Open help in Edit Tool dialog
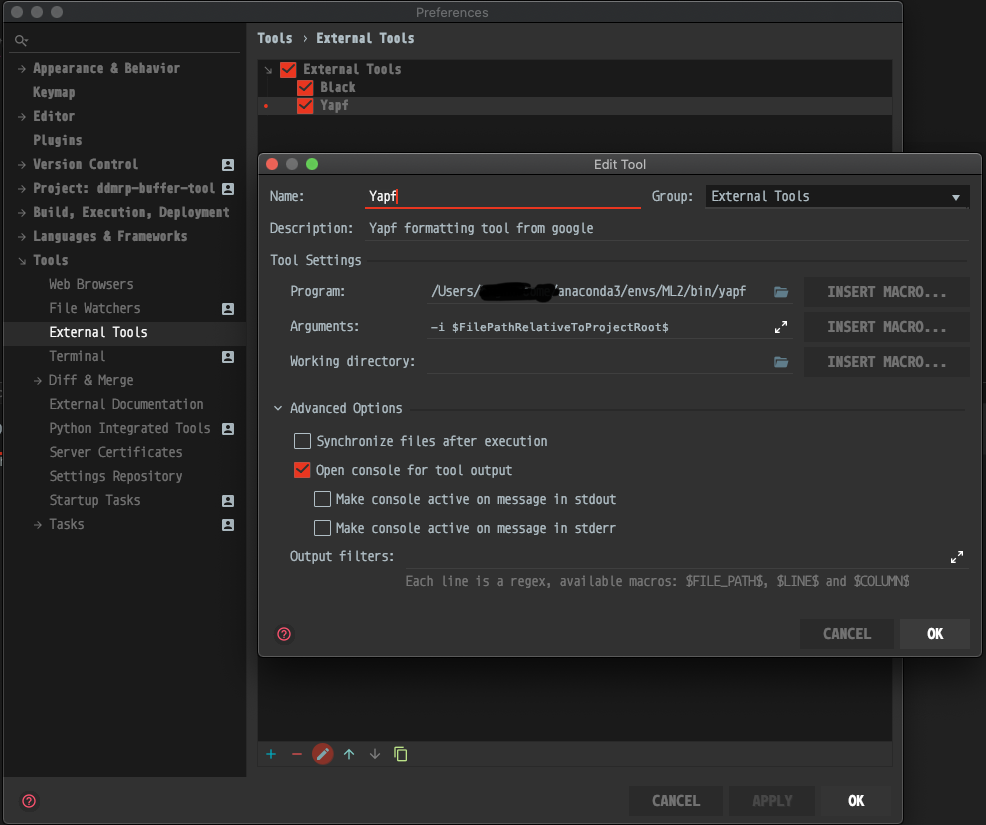 point(284,634)
